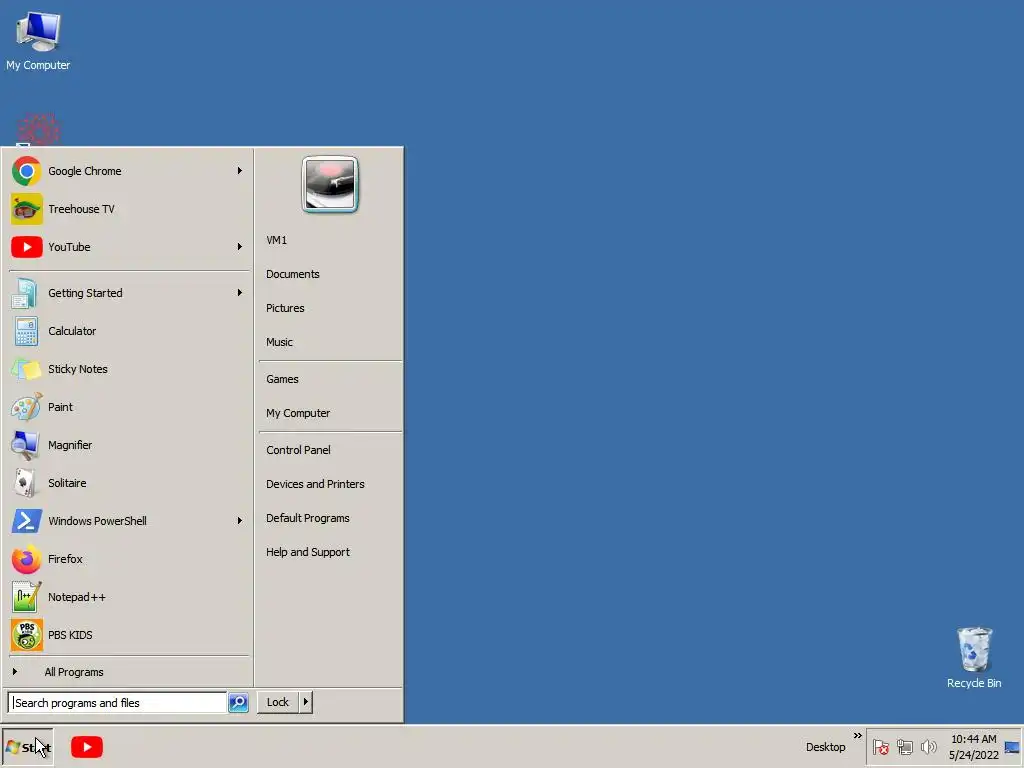Click the user account picture
The width and height of the screenshot is (1024, 768).
click(330, 184)
